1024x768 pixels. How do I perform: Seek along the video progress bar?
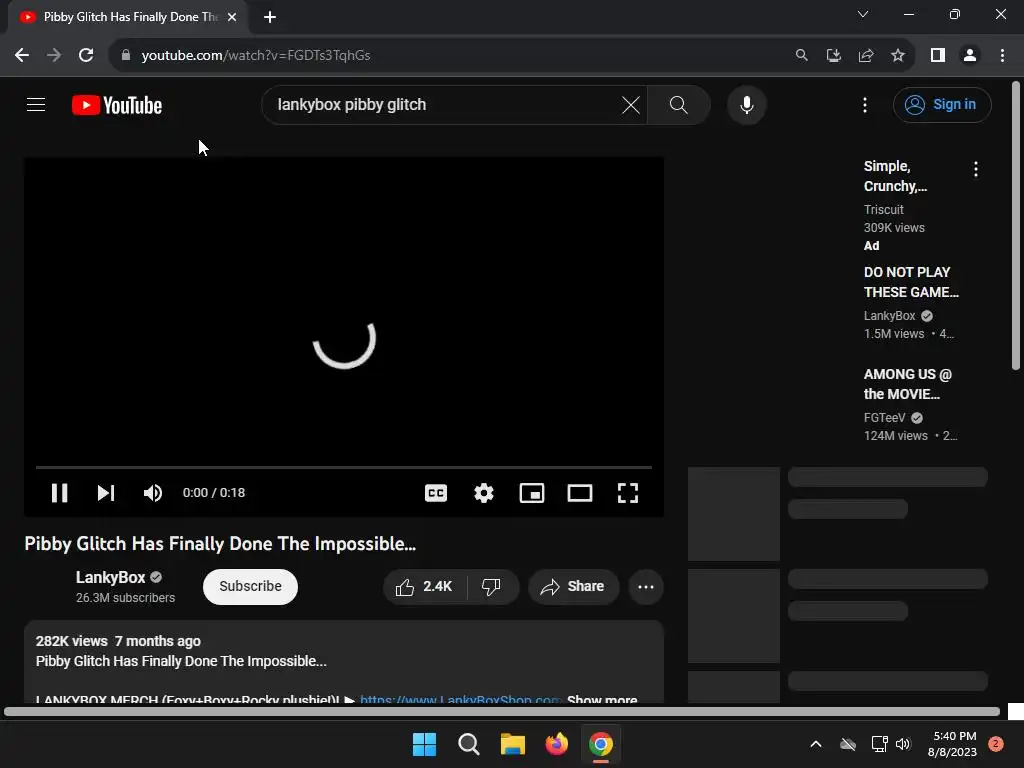(x=344, y=468)
